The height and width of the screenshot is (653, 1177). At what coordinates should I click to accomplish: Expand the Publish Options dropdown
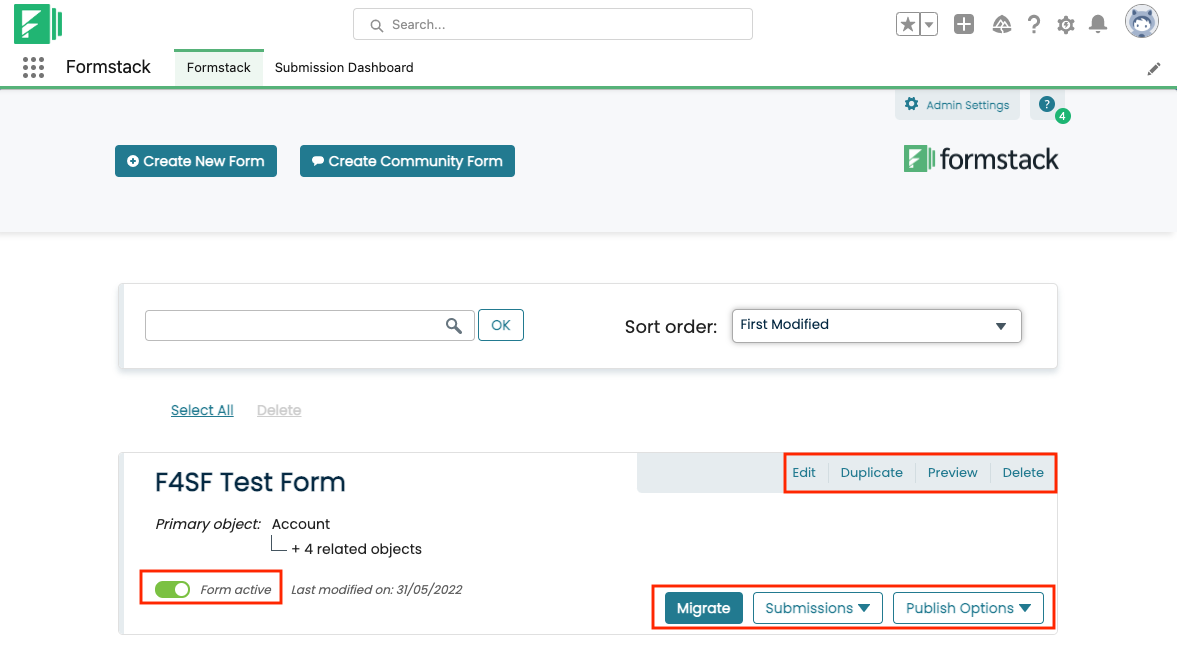[x=967, y=608]
